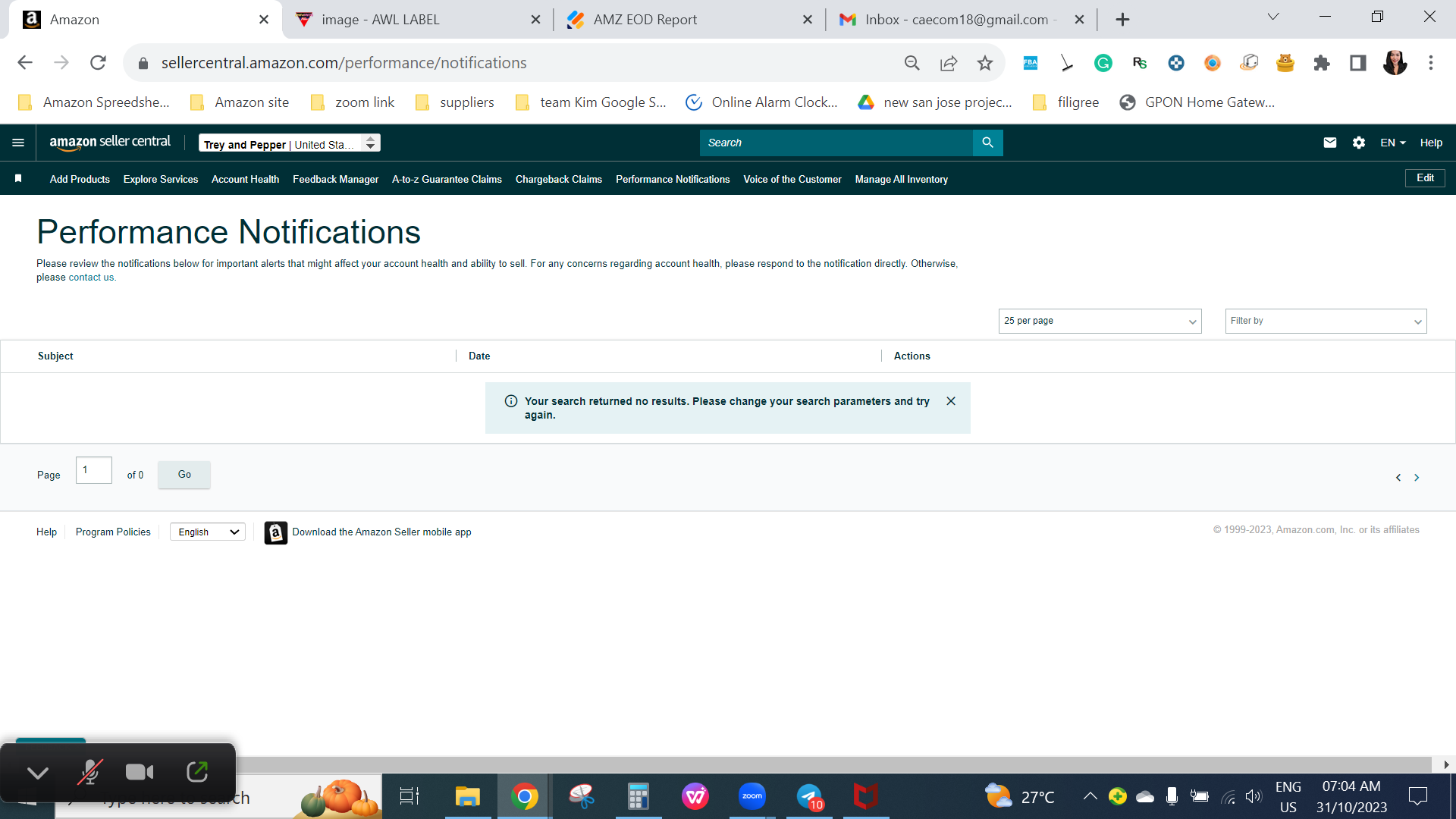Viewport: 1456px width, 819px height.
Task: Open Help in the top header
Action: click(x=1431, y=143)
